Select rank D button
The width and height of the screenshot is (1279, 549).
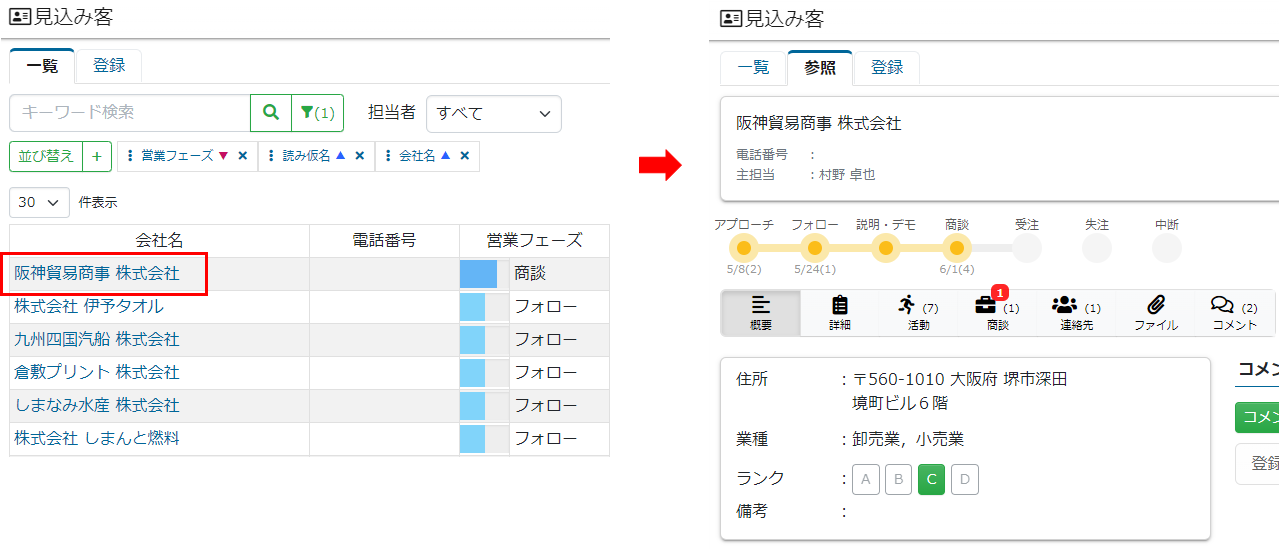pos(964,480)
